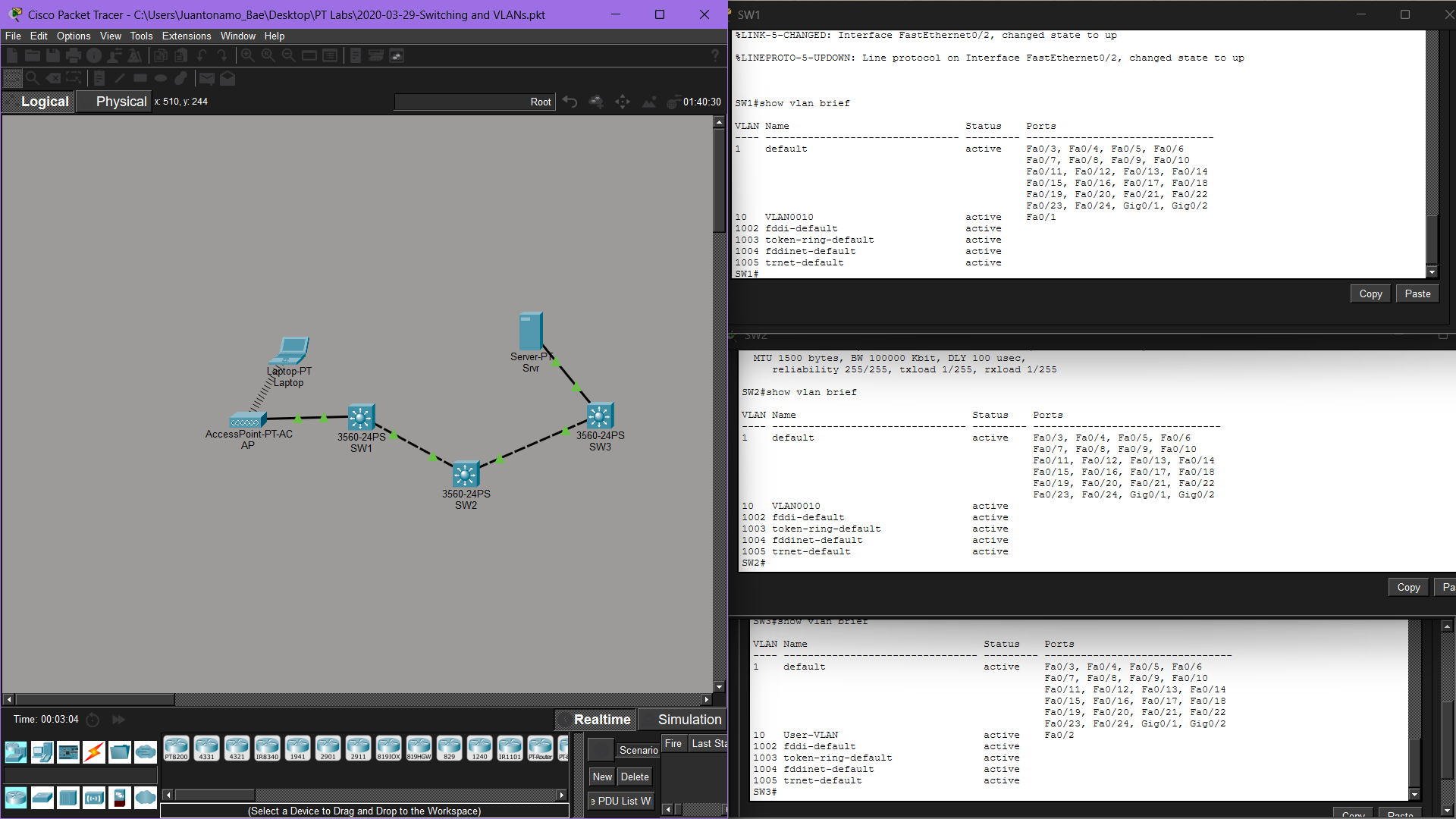The height and width of the screenshot is (819, 1456).
Task: Click the Copy icon in main toolbar
Action: point(161,55)
